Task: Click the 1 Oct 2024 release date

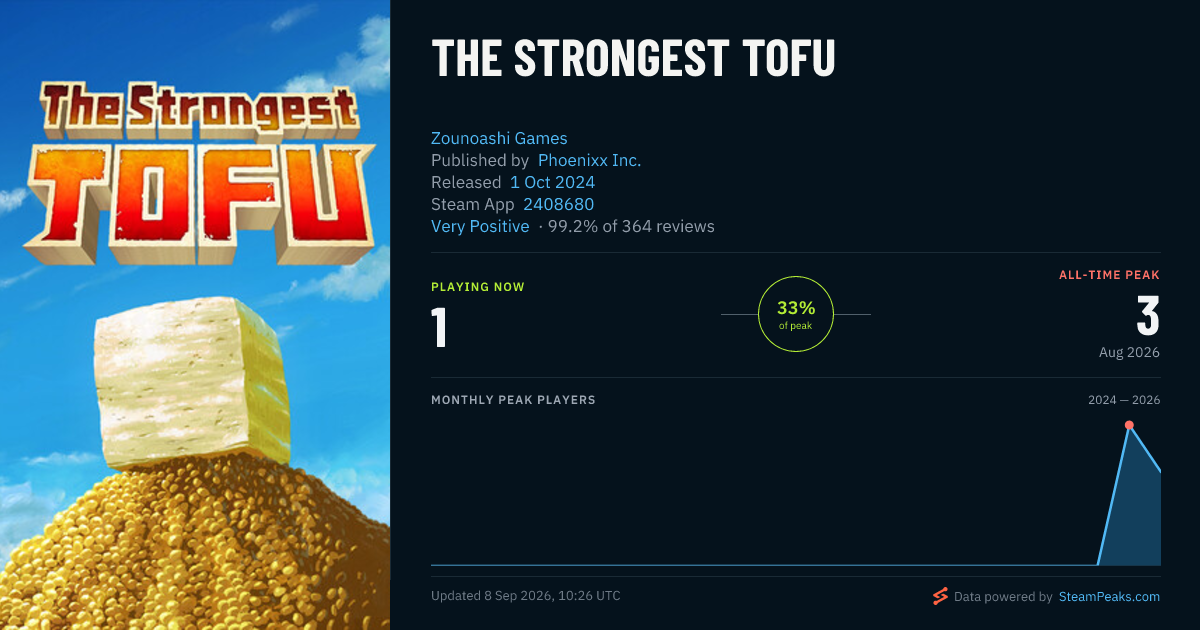Action: pos(552,182)
